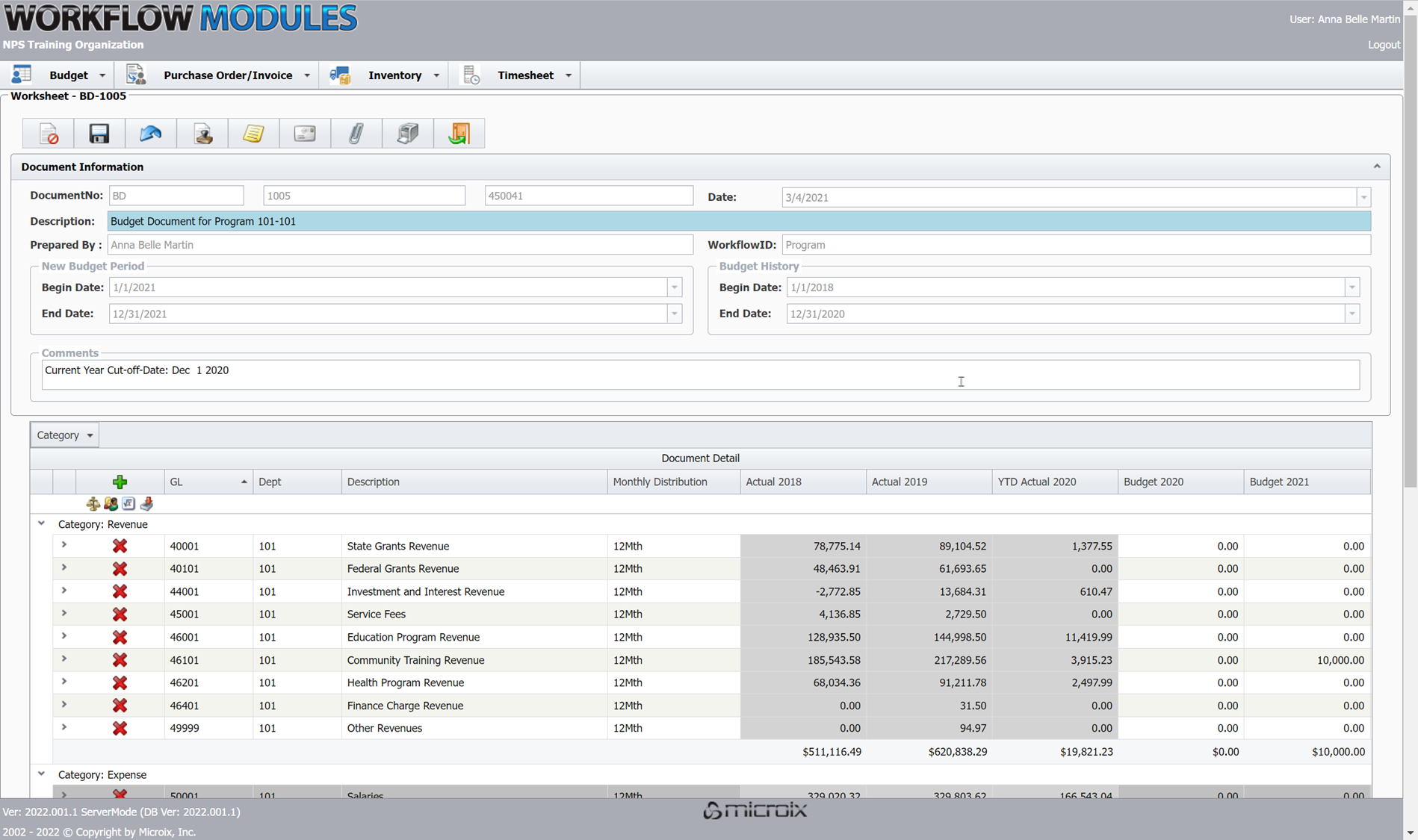
Task: Delete the Service Fees row with red X
Action: pos(120,615)
